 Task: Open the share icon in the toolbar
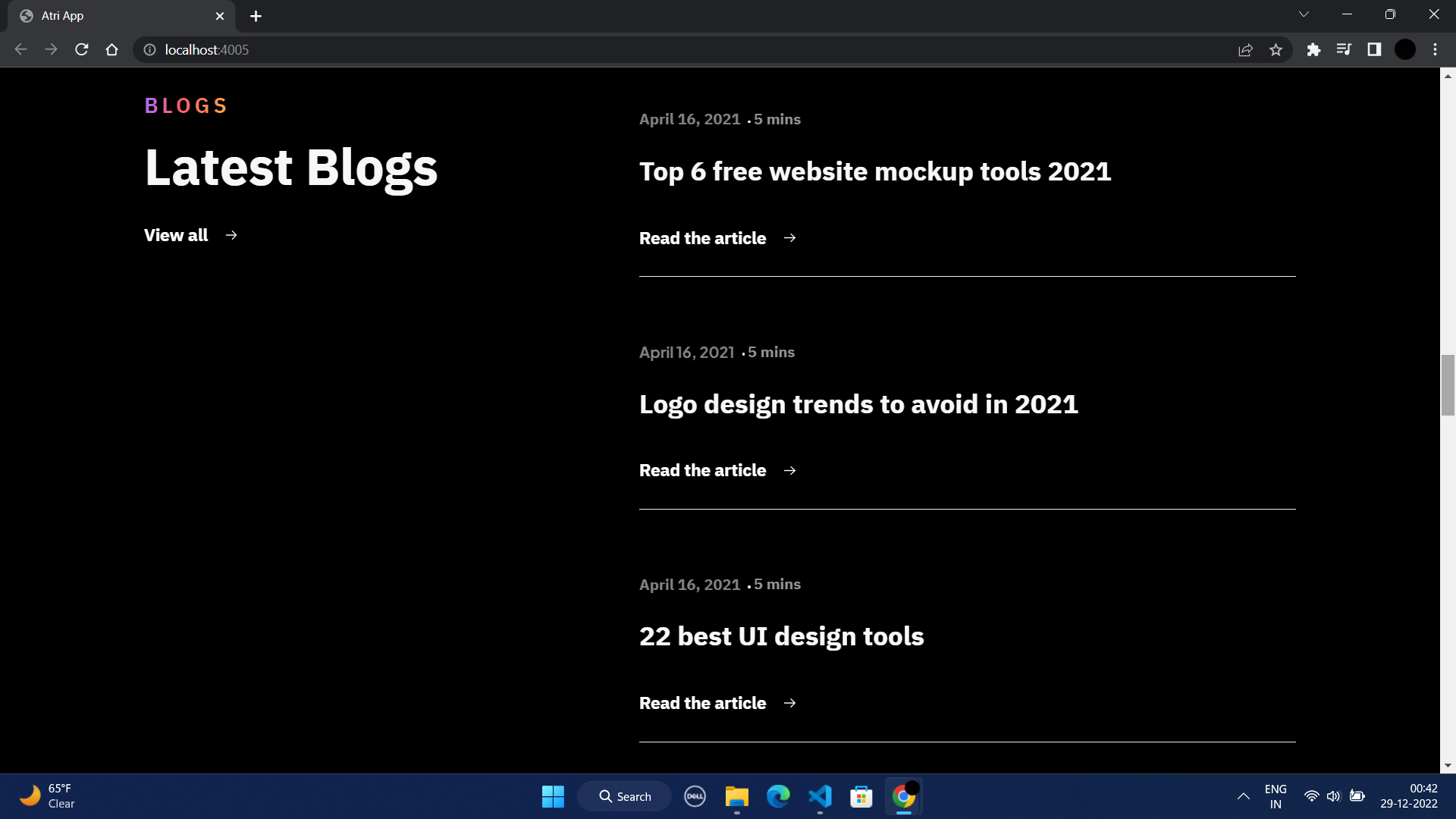point(1246,49)
